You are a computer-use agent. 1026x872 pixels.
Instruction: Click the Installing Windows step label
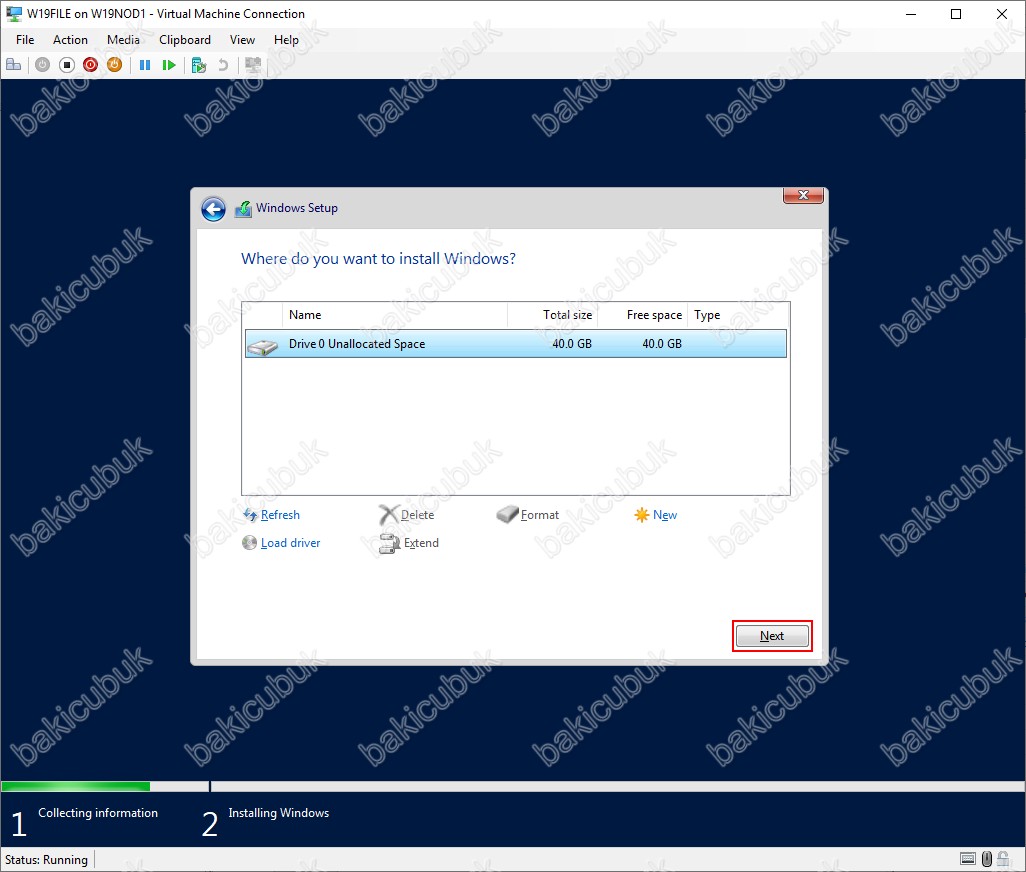pos(279,812)
